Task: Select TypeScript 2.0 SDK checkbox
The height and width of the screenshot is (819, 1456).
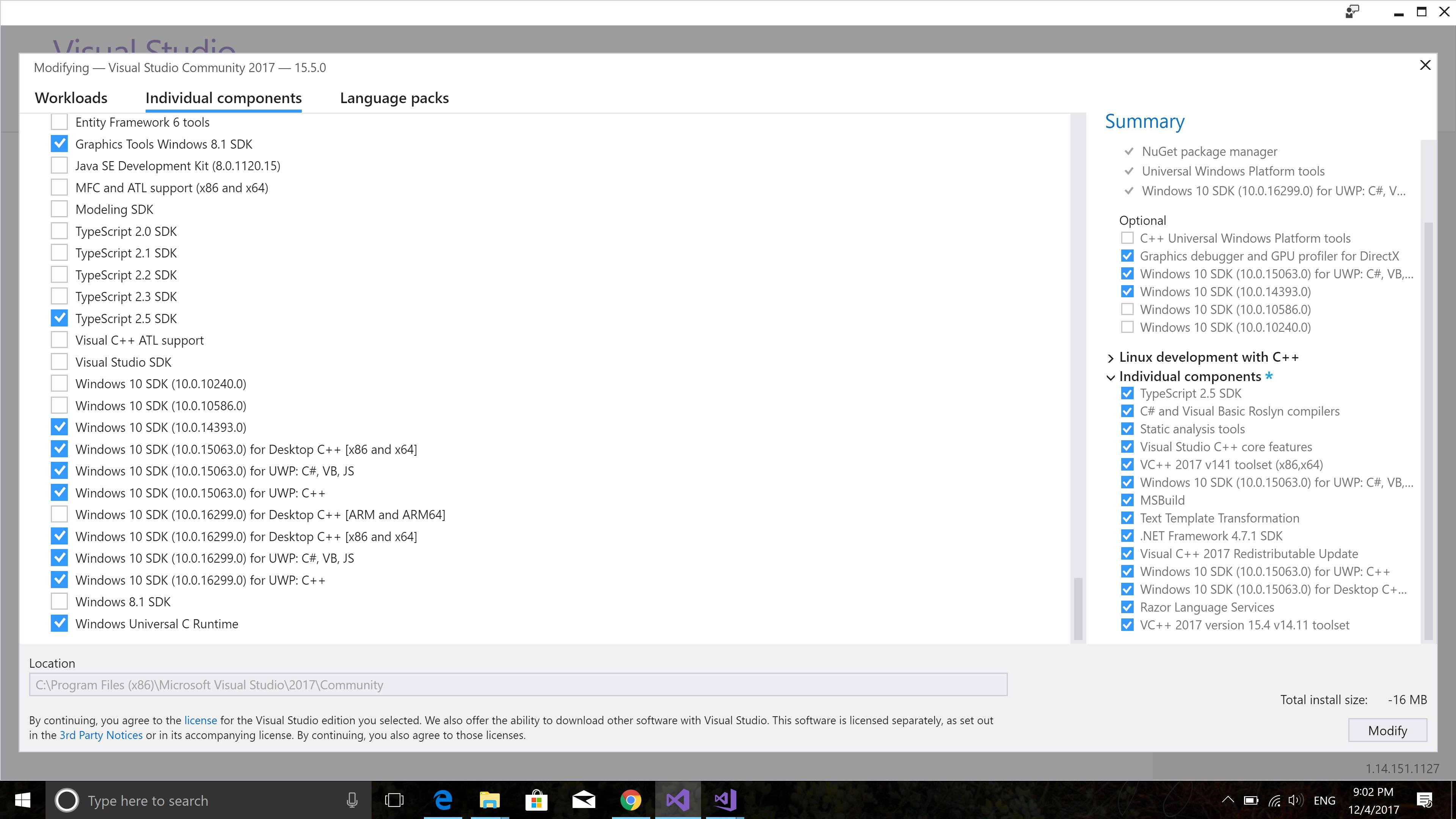Action: (x=60, y=231)
